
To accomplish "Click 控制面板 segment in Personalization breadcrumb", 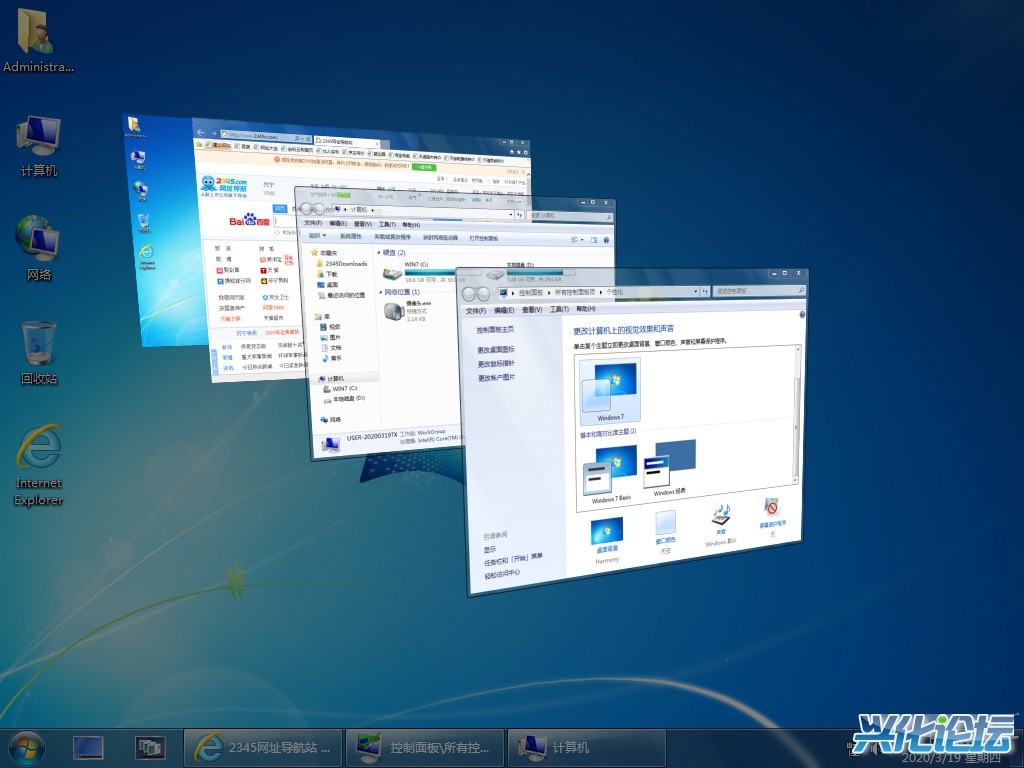I will tap(531, 293).
